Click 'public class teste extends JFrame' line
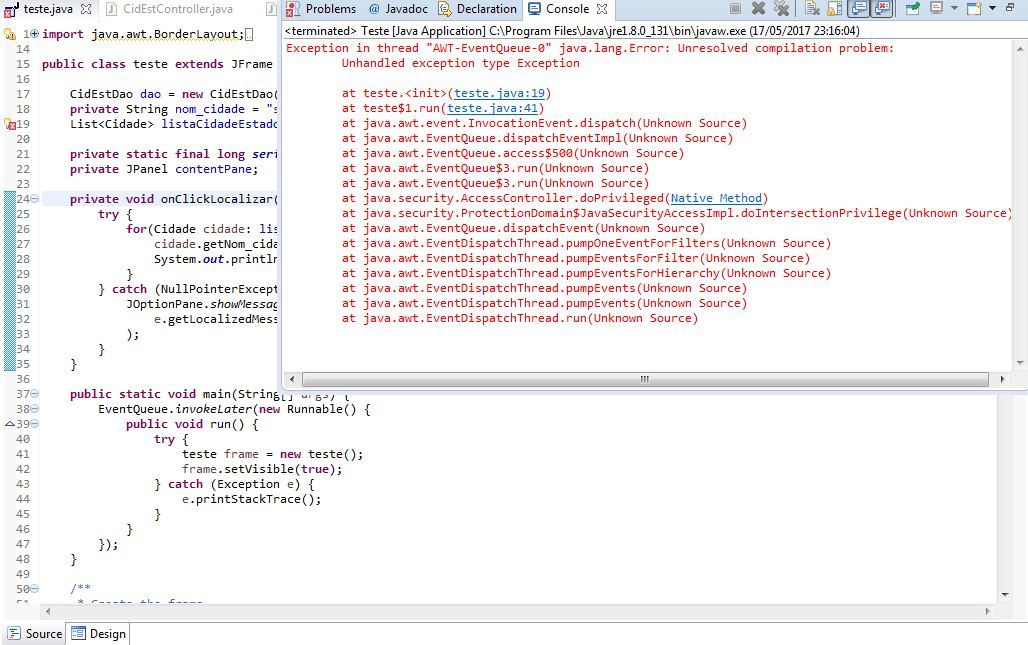Screen dimensions: 1028x645 pos(157,64)
